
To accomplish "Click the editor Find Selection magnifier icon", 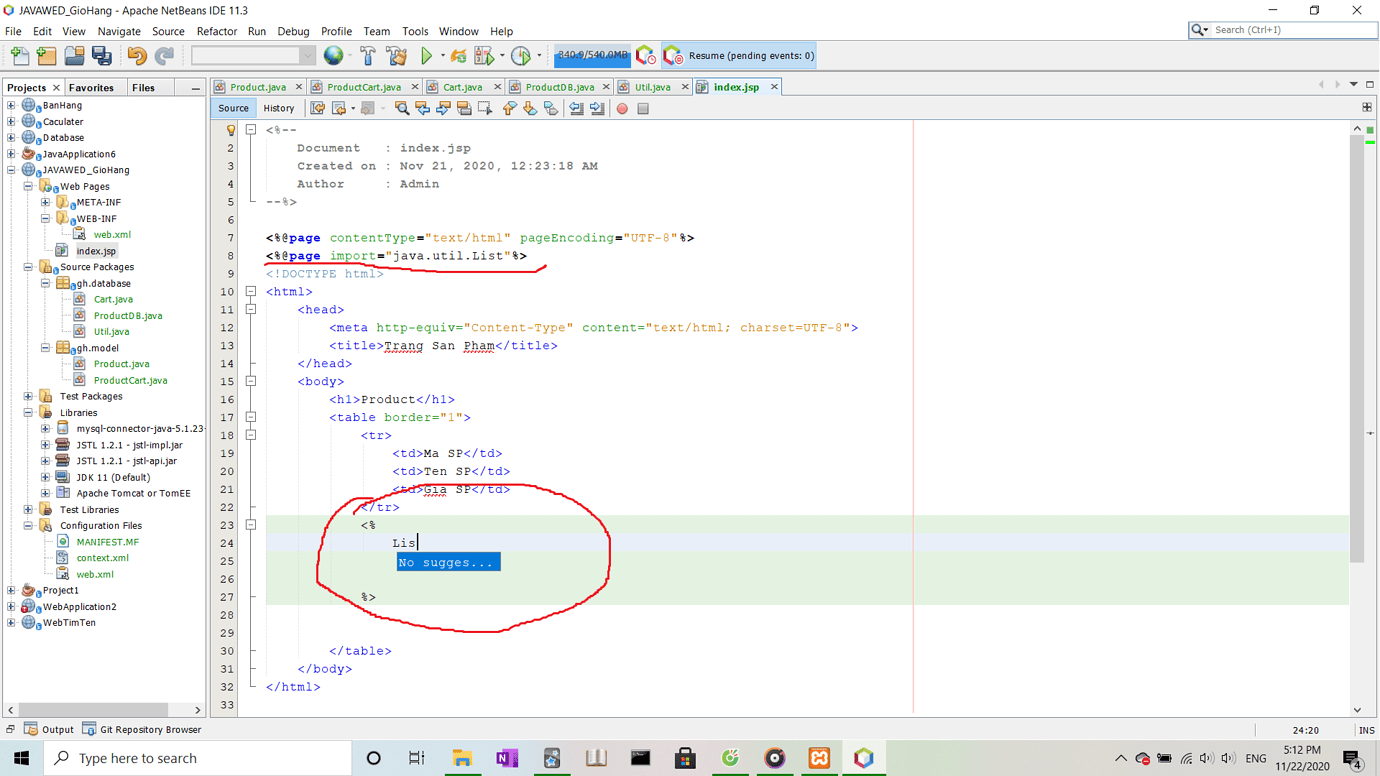I will point(401,108).
